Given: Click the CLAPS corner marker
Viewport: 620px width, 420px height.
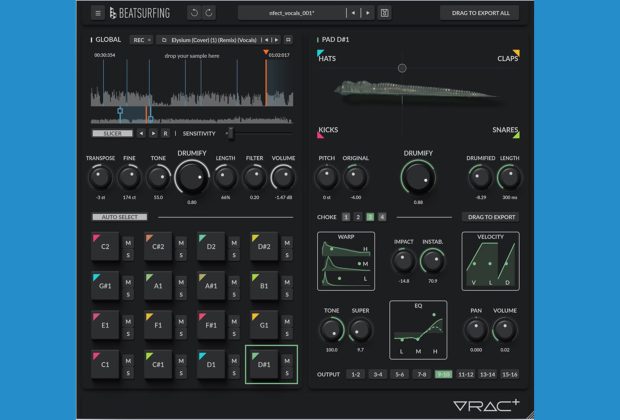Looking at the screenshot, I should pos(516,53).
